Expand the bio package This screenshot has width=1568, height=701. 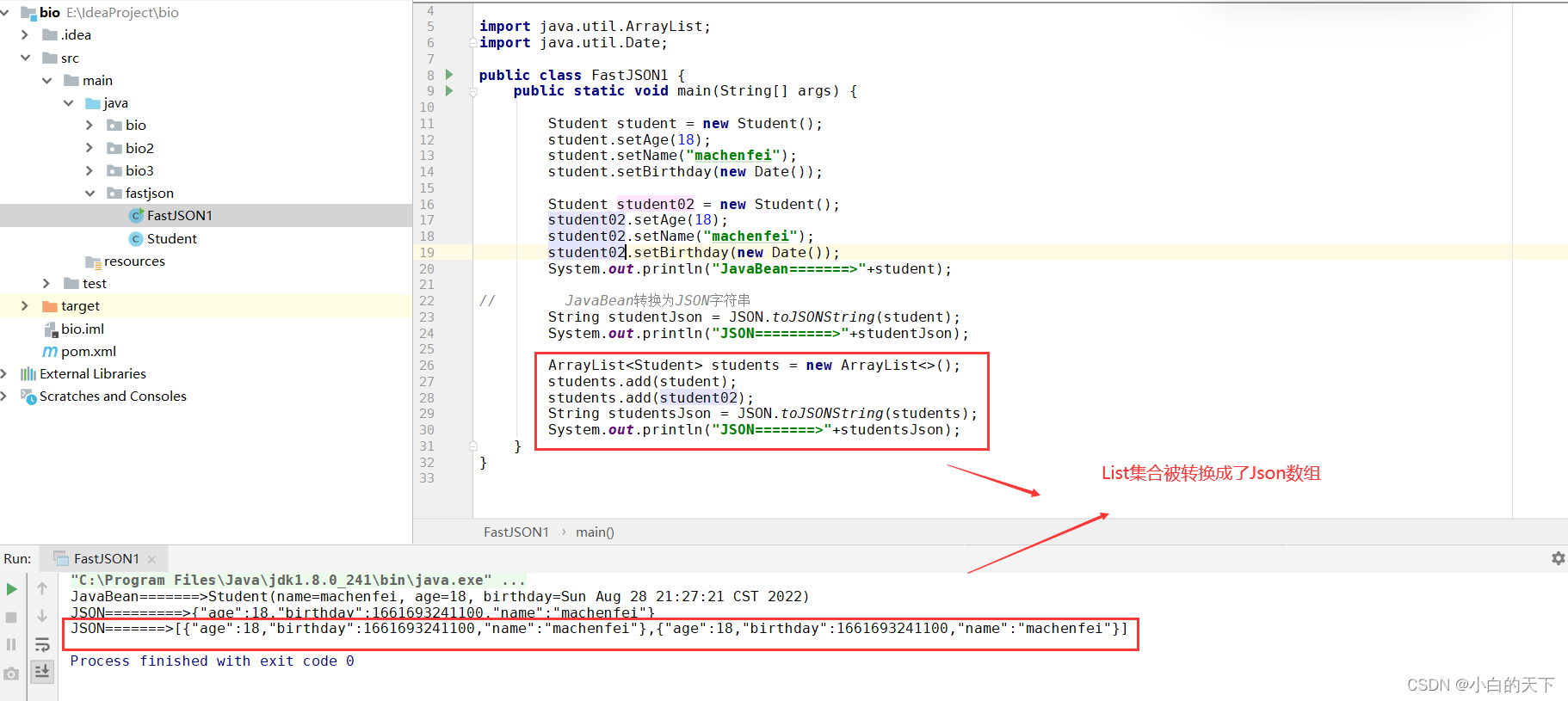(90, 125)
